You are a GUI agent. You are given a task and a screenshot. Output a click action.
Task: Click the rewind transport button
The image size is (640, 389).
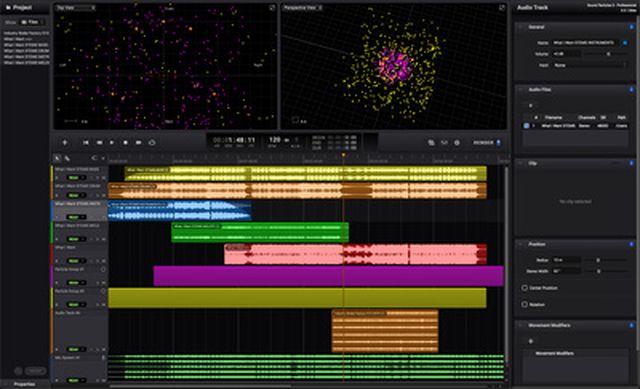coord(99,142)
